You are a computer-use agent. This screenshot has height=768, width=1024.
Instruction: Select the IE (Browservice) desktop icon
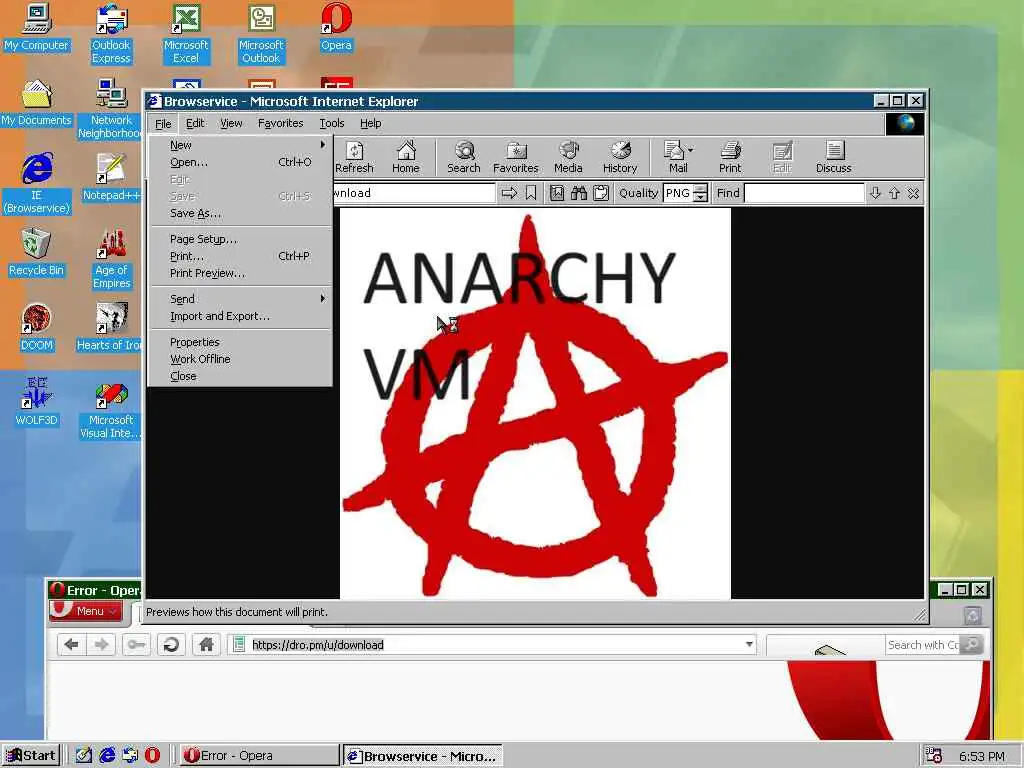[x=36, y=184]
